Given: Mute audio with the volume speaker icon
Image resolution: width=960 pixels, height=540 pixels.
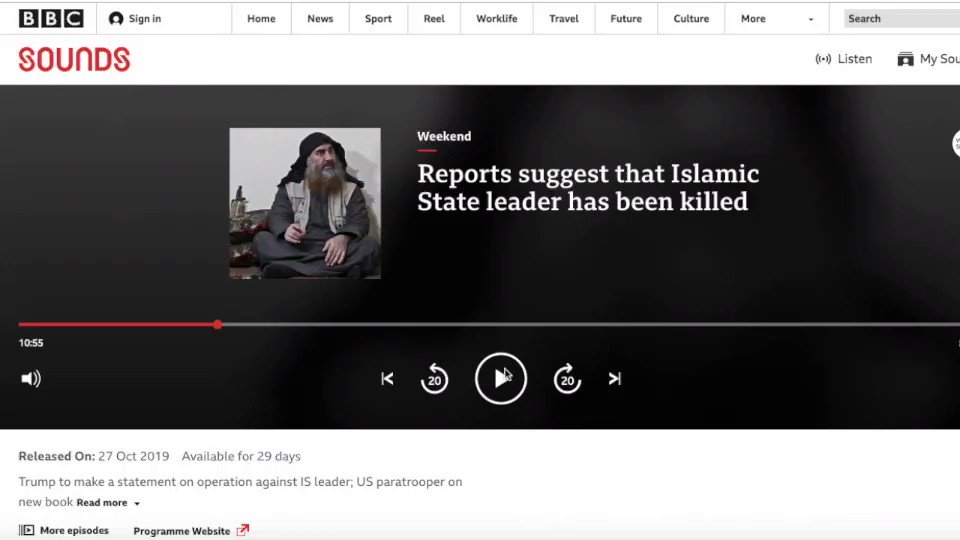Looking at the screenshot, I should pos(31,379).
